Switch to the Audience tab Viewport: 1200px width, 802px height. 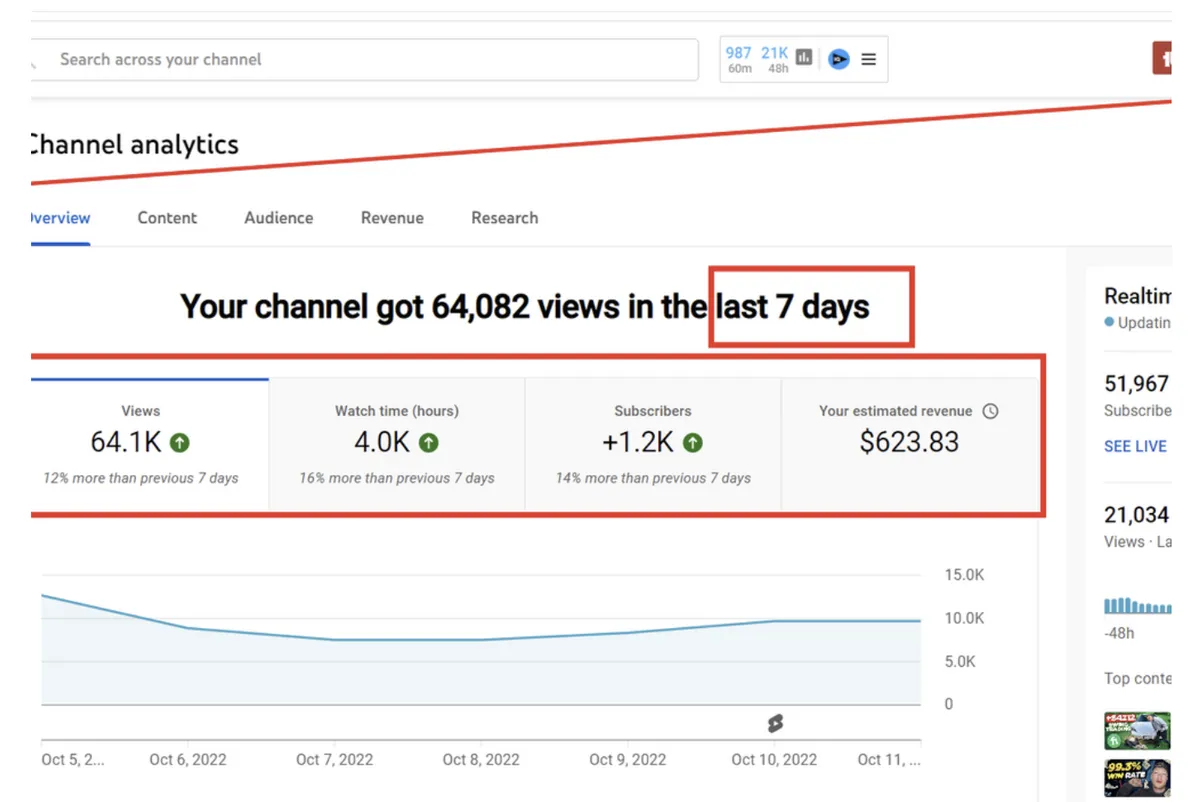[x=278, y=218]
